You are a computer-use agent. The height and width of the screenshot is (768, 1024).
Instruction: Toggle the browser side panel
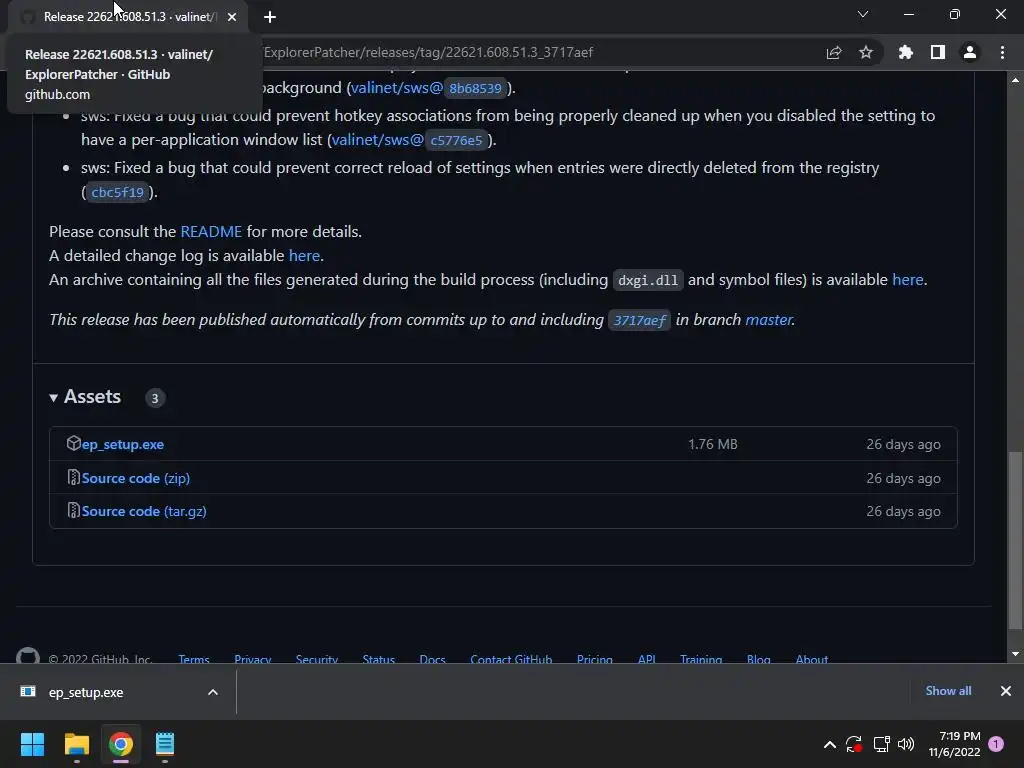(938, 52)
